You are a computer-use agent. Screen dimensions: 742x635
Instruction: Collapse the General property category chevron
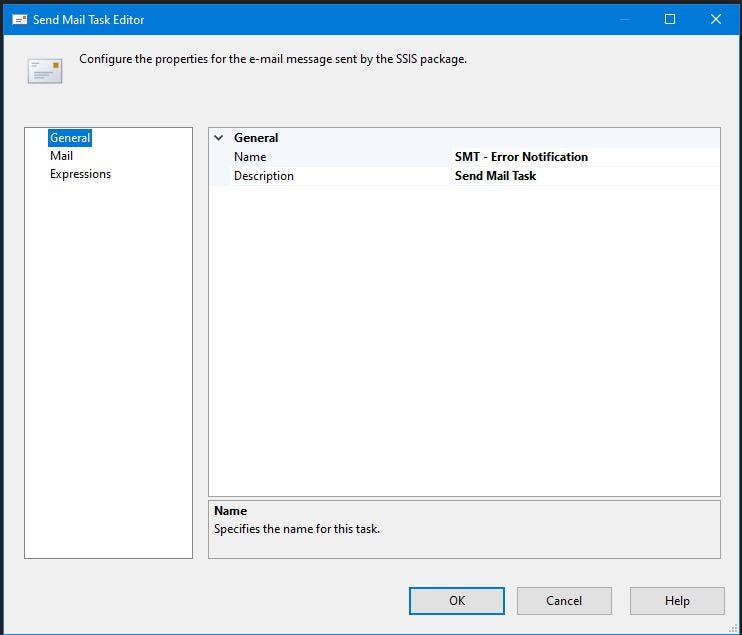219,138
